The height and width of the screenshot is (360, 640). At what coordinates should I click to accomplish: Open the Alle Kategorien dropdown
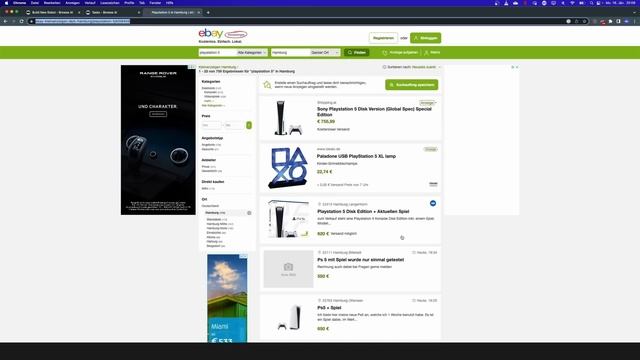(x=252, y=53)
